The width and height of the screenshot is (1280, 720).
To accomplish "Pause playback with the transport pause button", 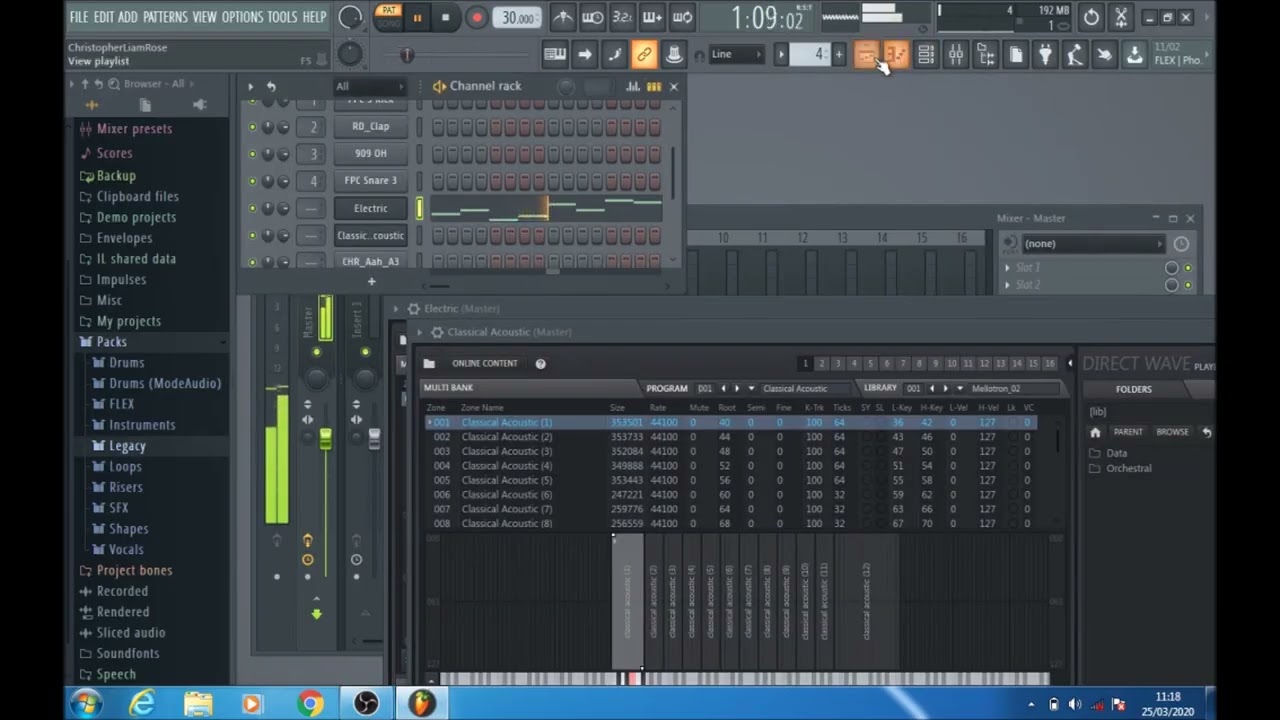I will (x=417, y=17).
